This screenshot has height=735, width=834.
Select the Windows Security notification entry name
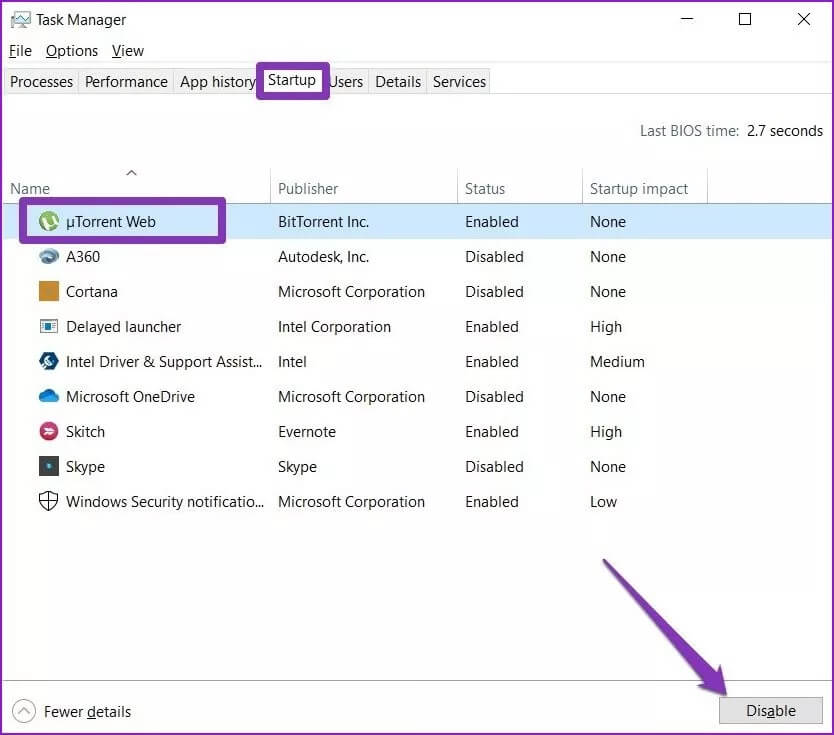(165, 502)
